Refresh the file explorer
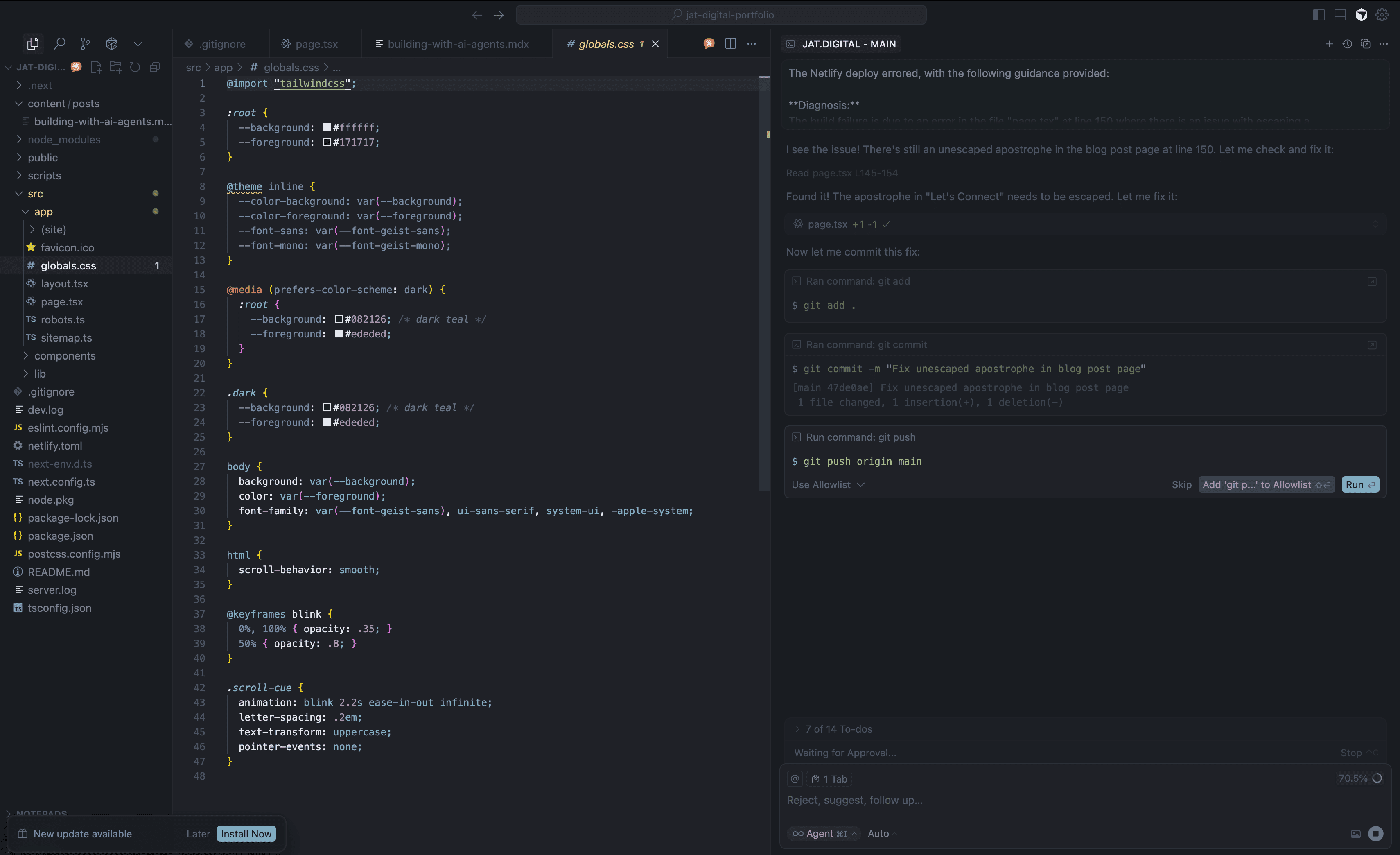 pyautogui.click(x=135, y=67)
